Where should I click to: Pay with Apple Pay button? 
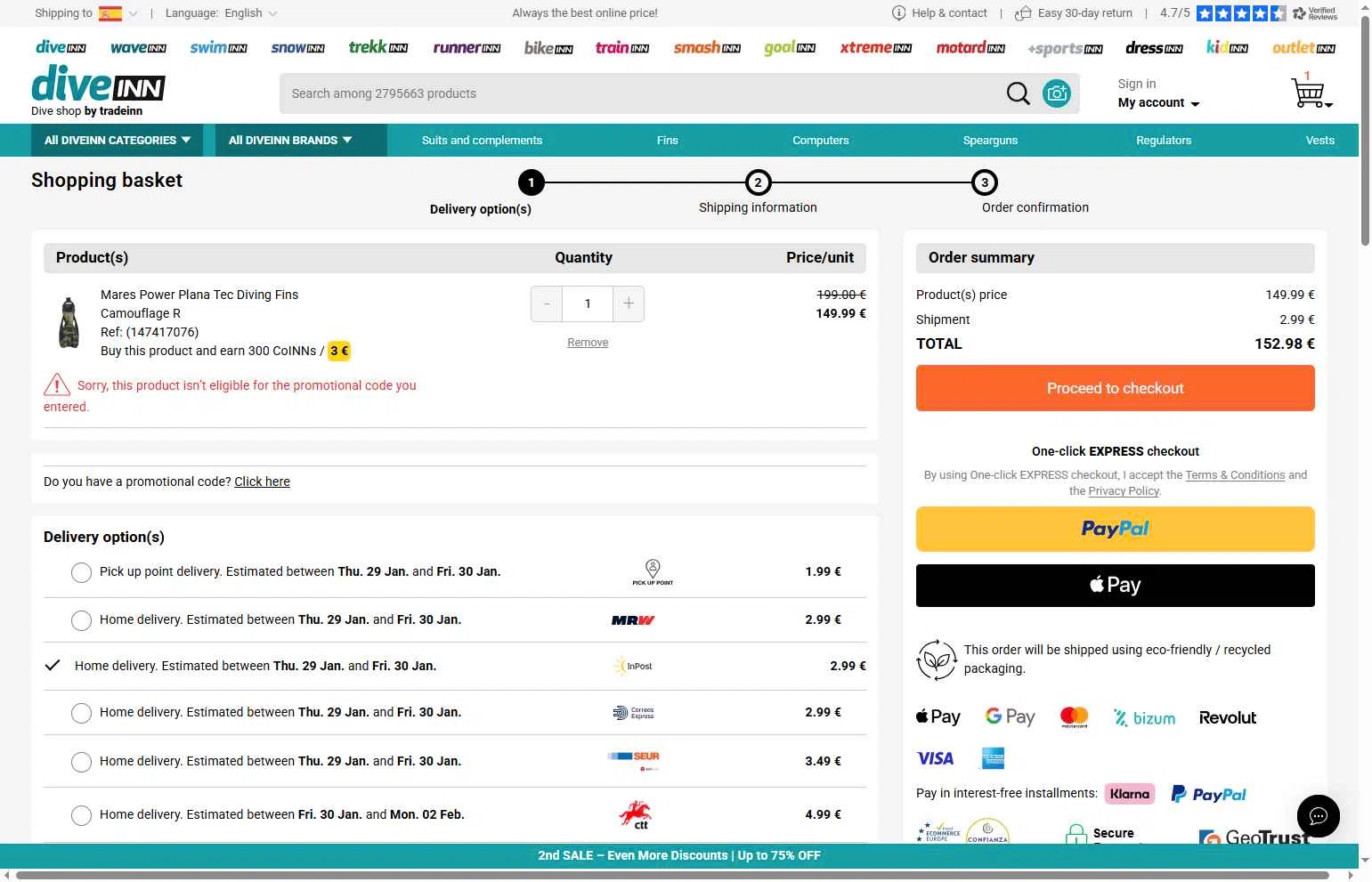click(x=1115, y=586)
